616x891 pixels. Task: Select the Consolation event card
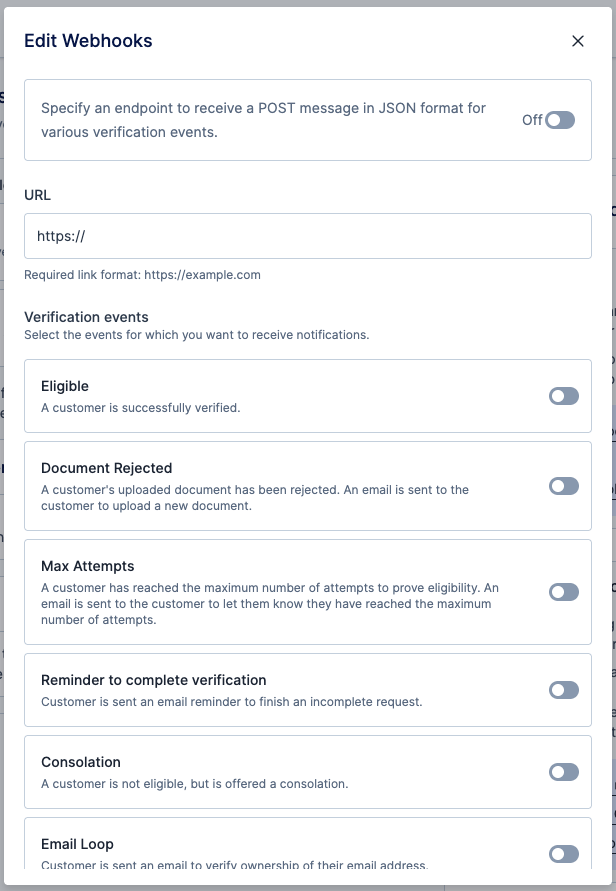click(250, 771)
